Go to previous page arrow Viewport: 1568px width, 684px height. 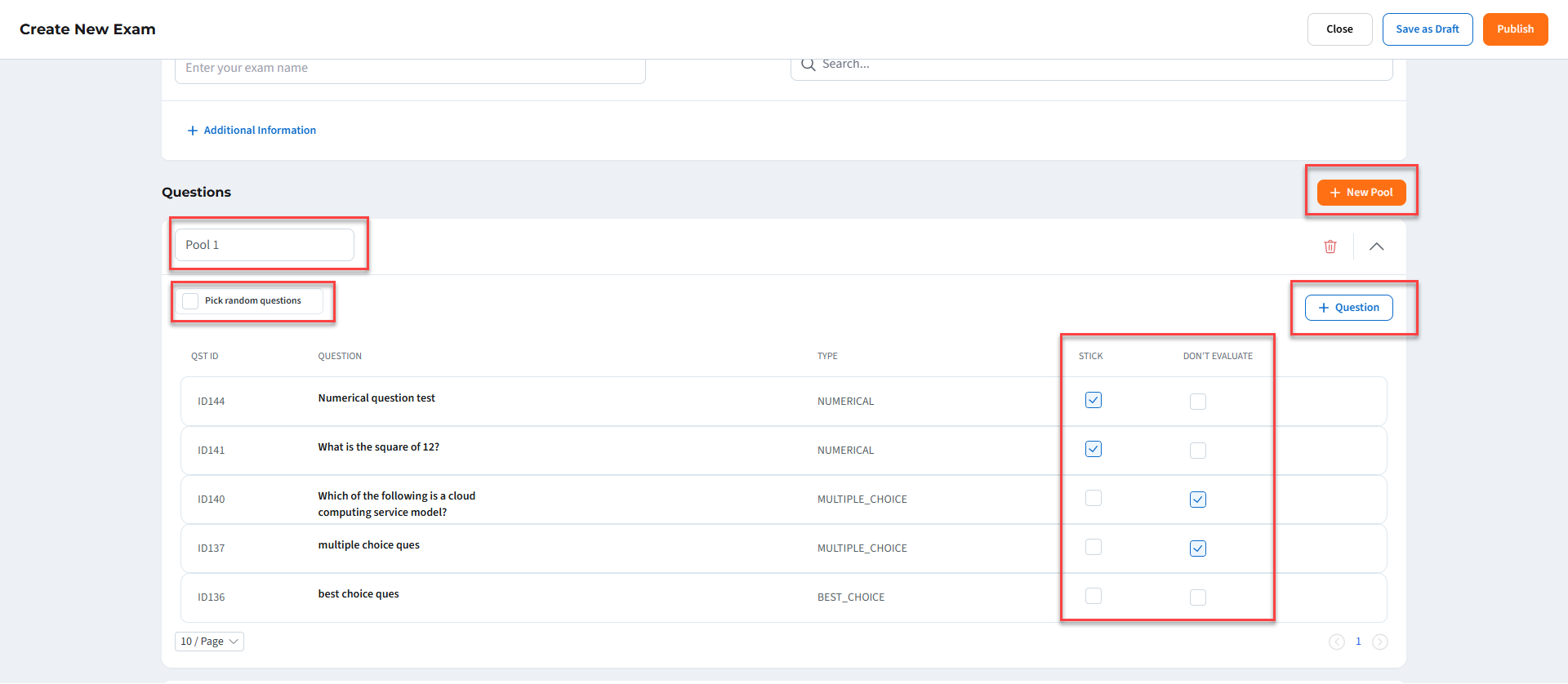1337,642
